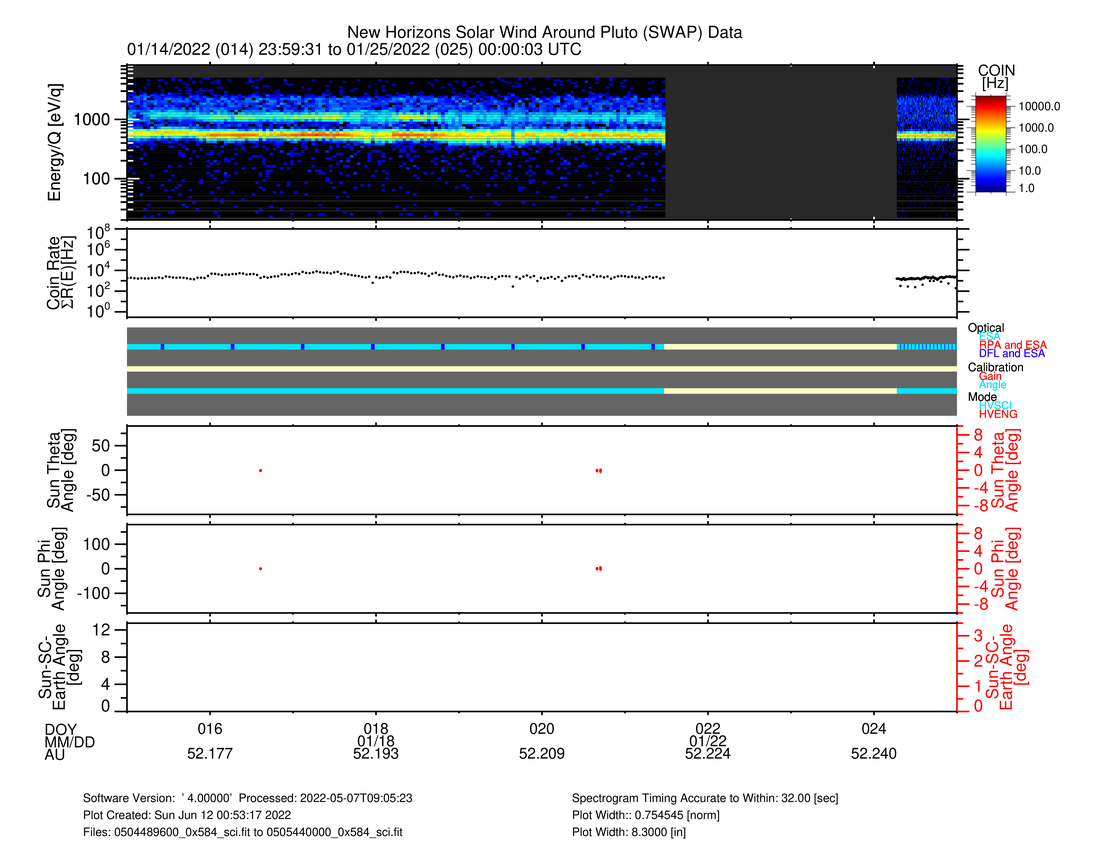Click the single red dot in Sun Theta panel
The image size is (1100, 850).
pos(261,470)
